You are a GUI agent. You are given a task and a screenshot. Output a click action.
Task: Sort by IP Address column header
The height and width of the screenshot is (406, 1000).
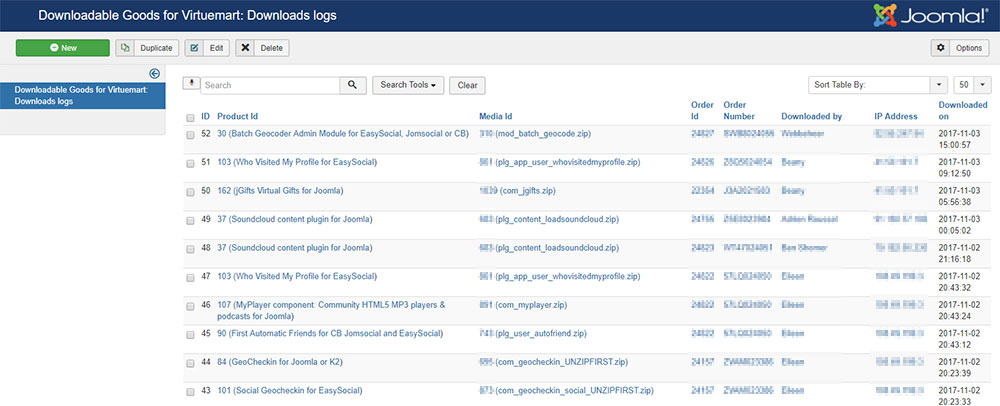coord(896,117)
